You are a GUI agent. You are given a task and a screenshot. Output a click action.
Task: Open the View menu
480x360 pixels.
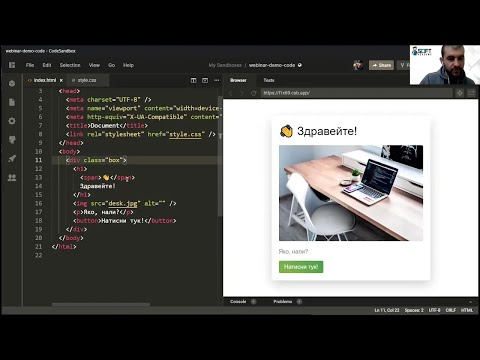(x=94, y=65)
